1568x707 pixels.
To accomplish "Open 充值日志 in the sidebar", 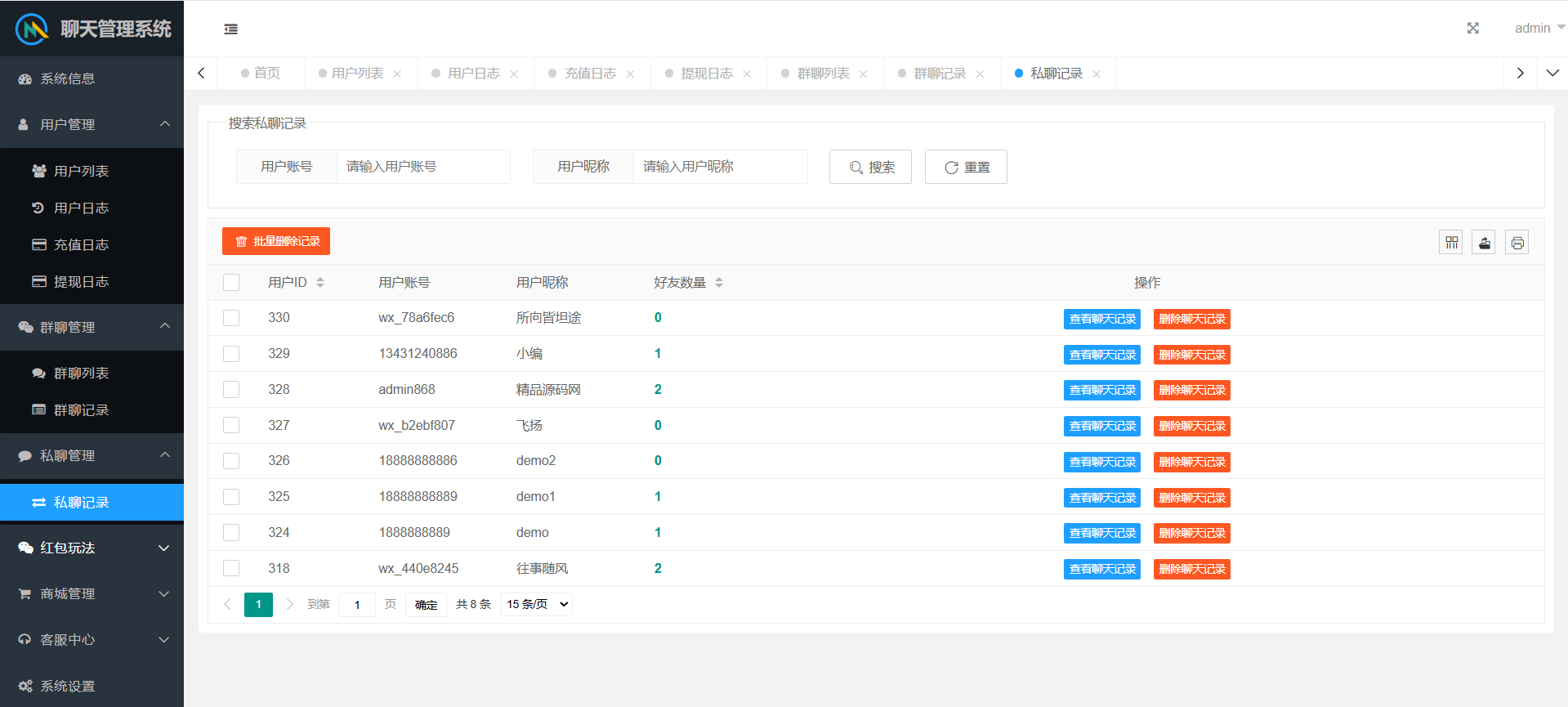I will click(x=81, y=245).
